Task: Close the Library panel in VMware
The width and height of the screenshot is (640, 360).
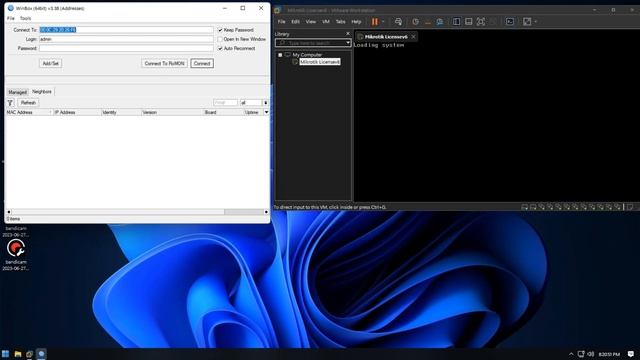Action: coord(348,34)
